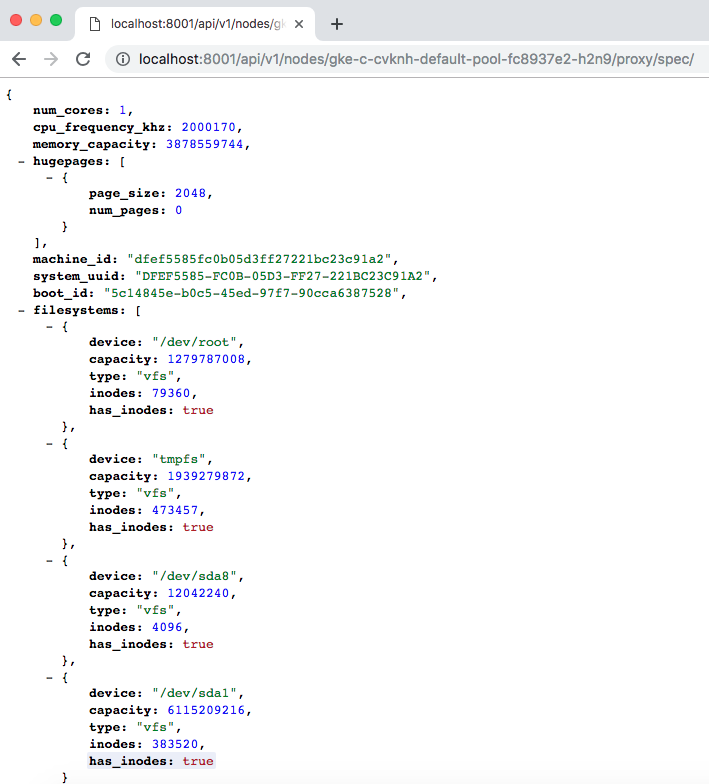
Task: Click inodes value 473457
Action: click(x=175, y=510)
